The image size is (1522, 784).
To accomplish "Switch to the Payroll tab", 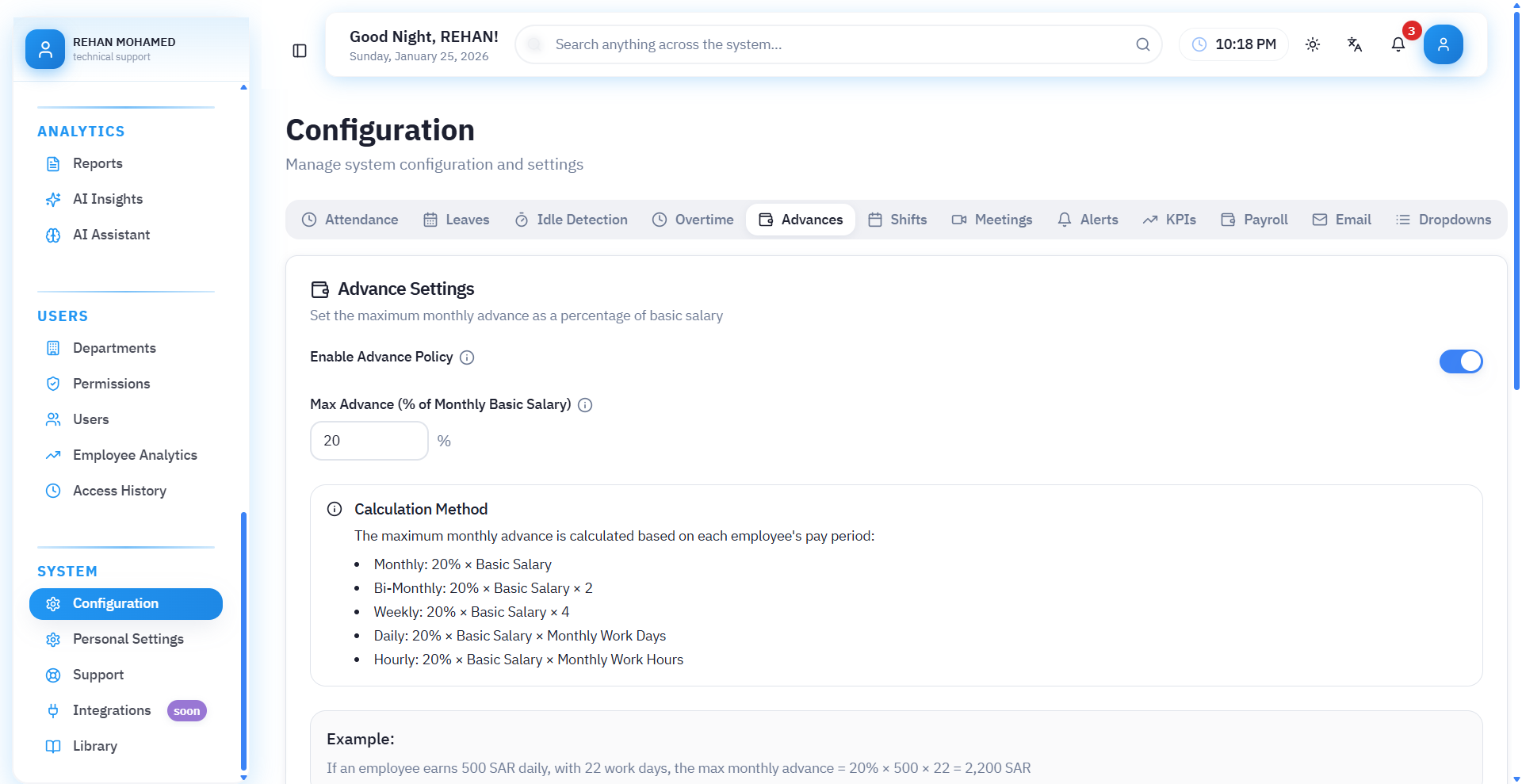I will click(x=1254, y=220).
